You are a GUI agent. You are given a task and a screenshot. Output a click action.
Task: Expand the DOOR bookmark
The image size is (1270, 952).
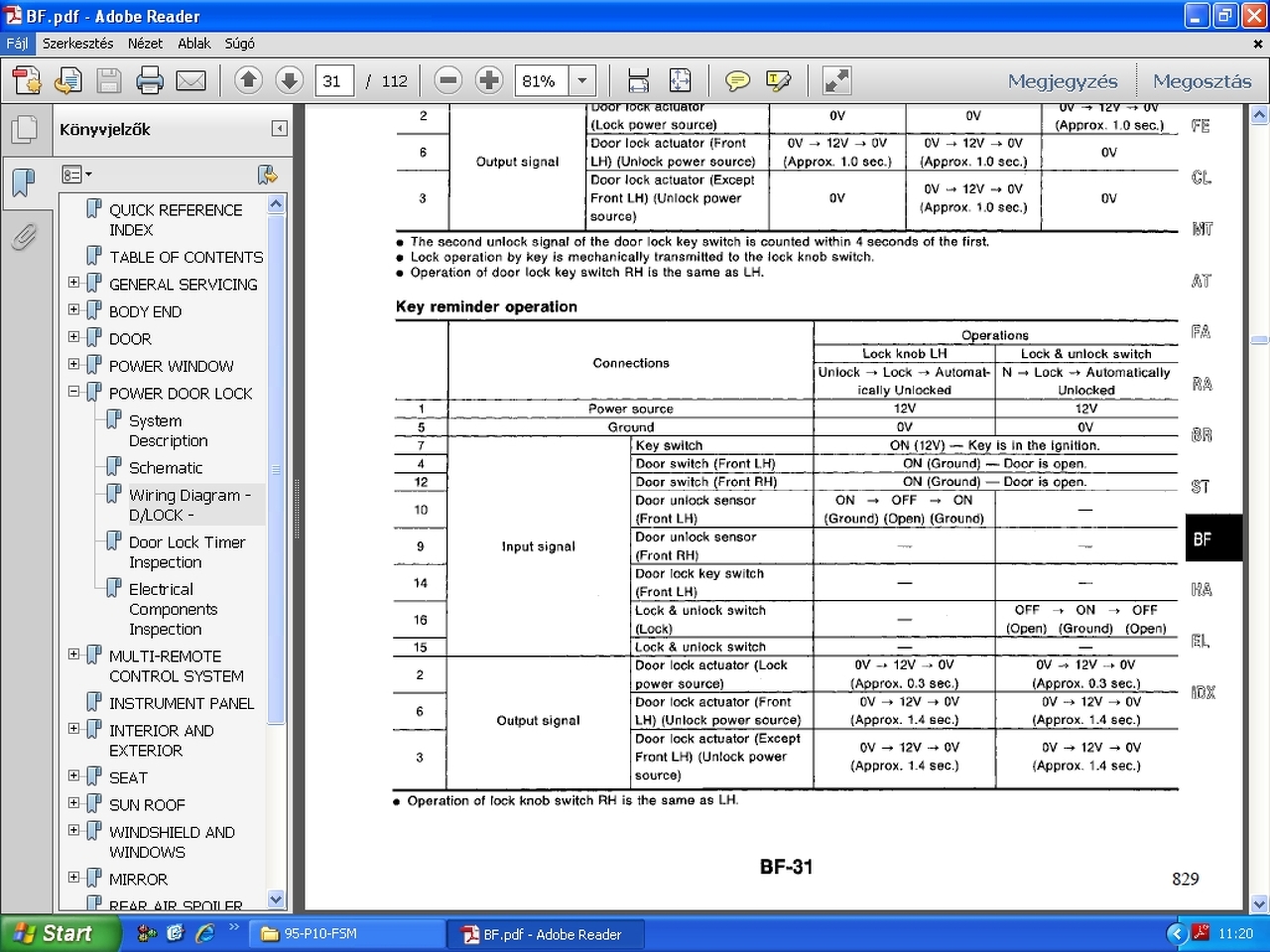[73, 337]
